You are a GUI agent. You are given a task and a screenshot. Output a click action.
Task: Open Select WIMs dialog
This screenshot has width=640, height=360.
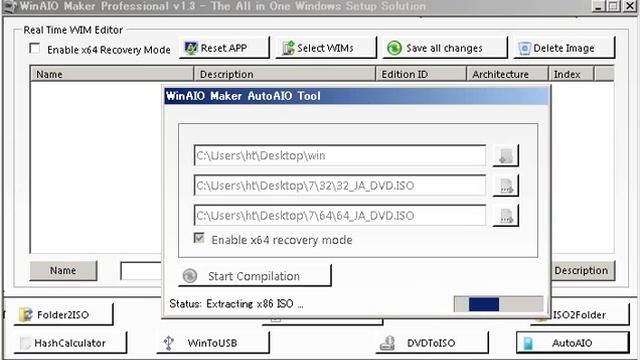326,48
